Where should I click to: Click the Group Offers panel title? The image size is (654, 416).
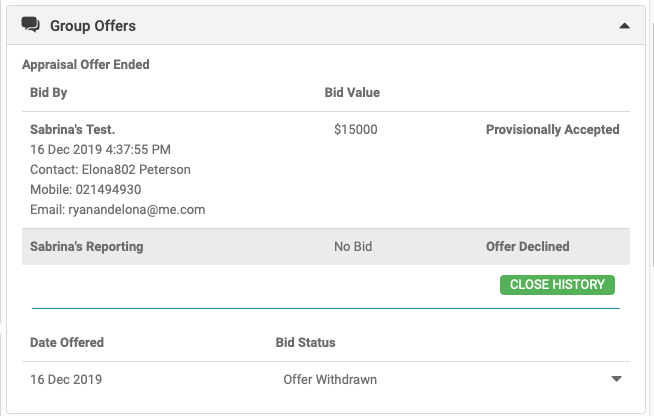tap(93, 26)
